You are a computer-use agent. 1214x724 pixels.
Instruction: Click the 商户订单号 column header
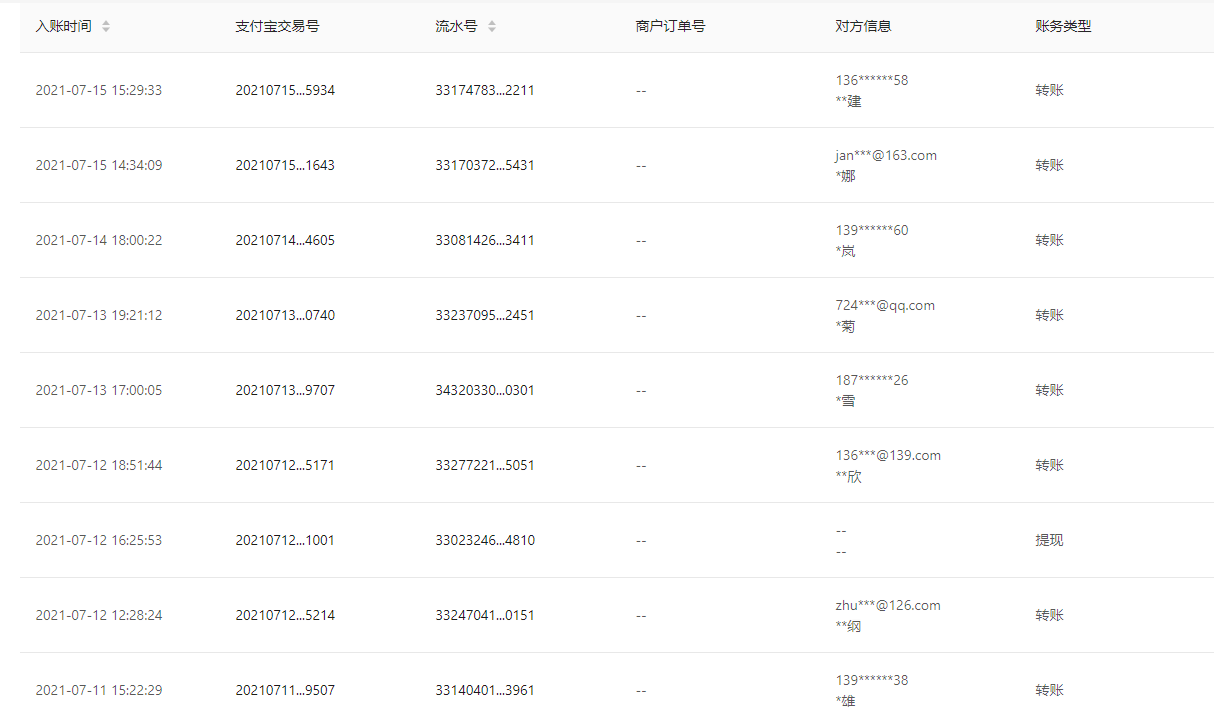tap(670, 26)
